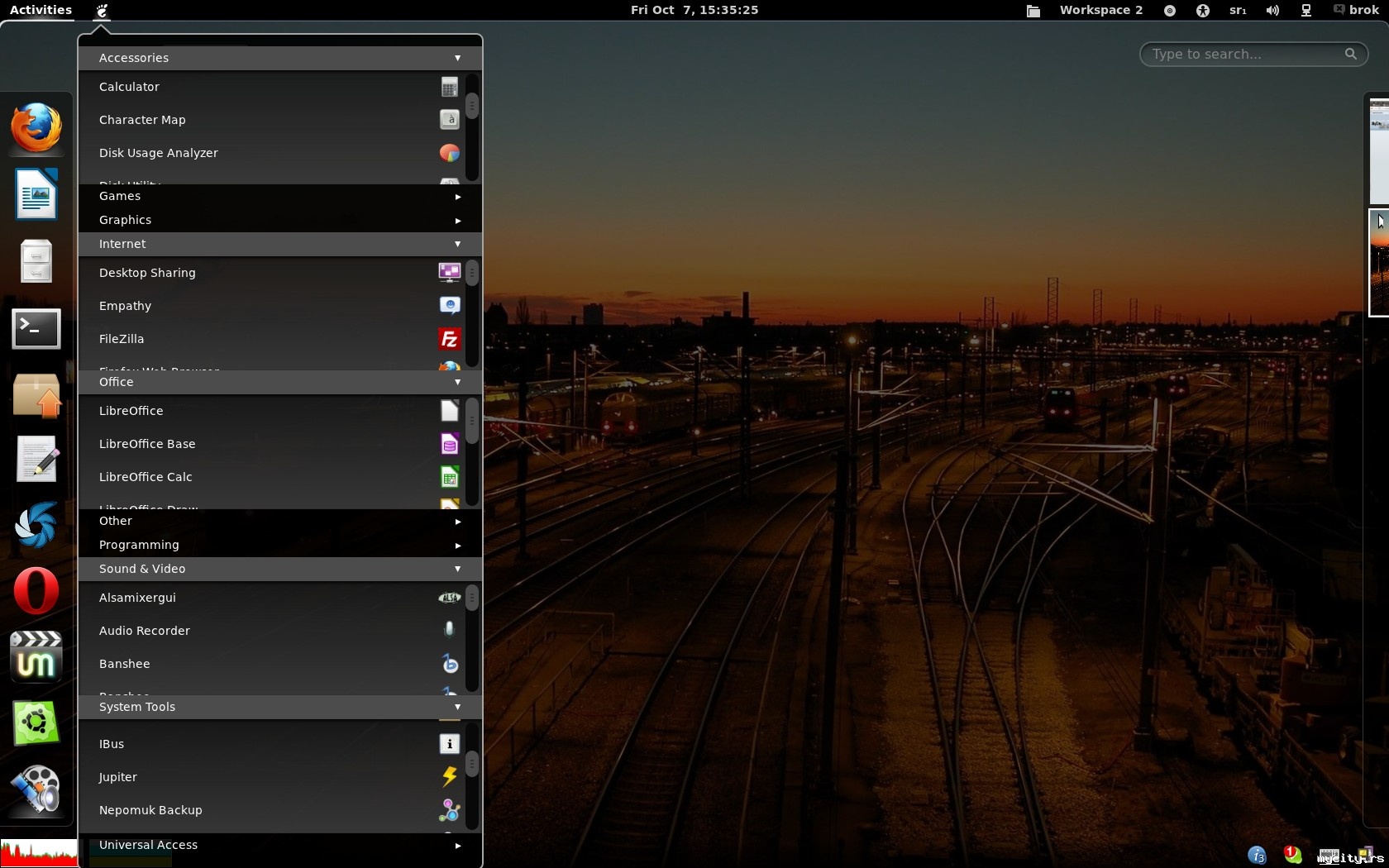
Task: Open Jupiter from System Tools
Action: 271,777
